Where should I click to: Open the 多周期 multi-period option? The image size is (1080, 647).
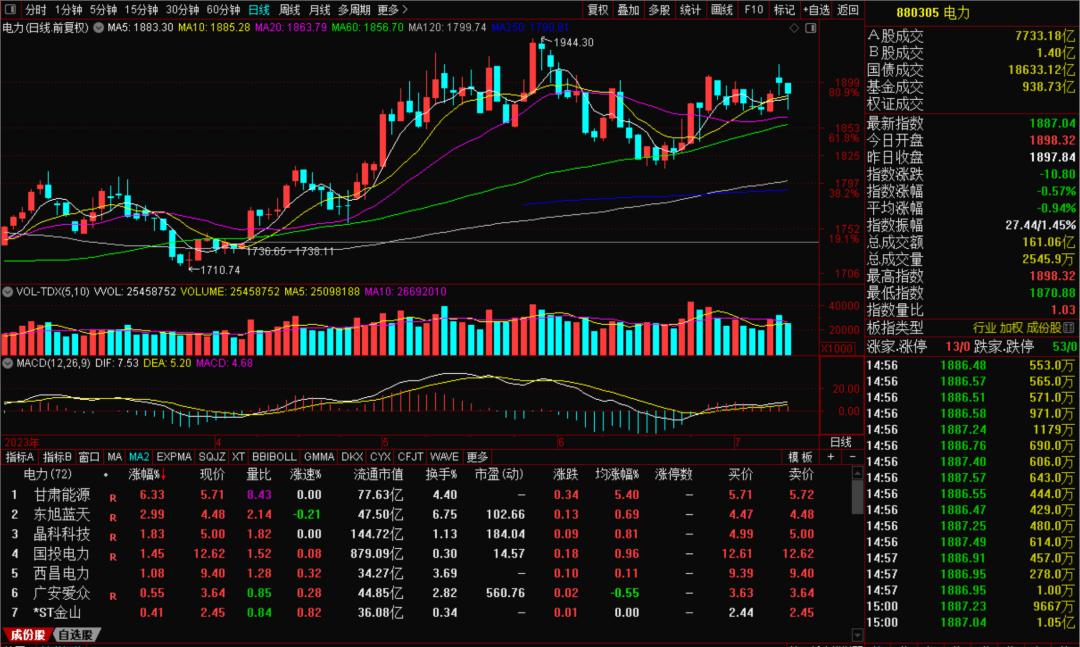point(355,10)
